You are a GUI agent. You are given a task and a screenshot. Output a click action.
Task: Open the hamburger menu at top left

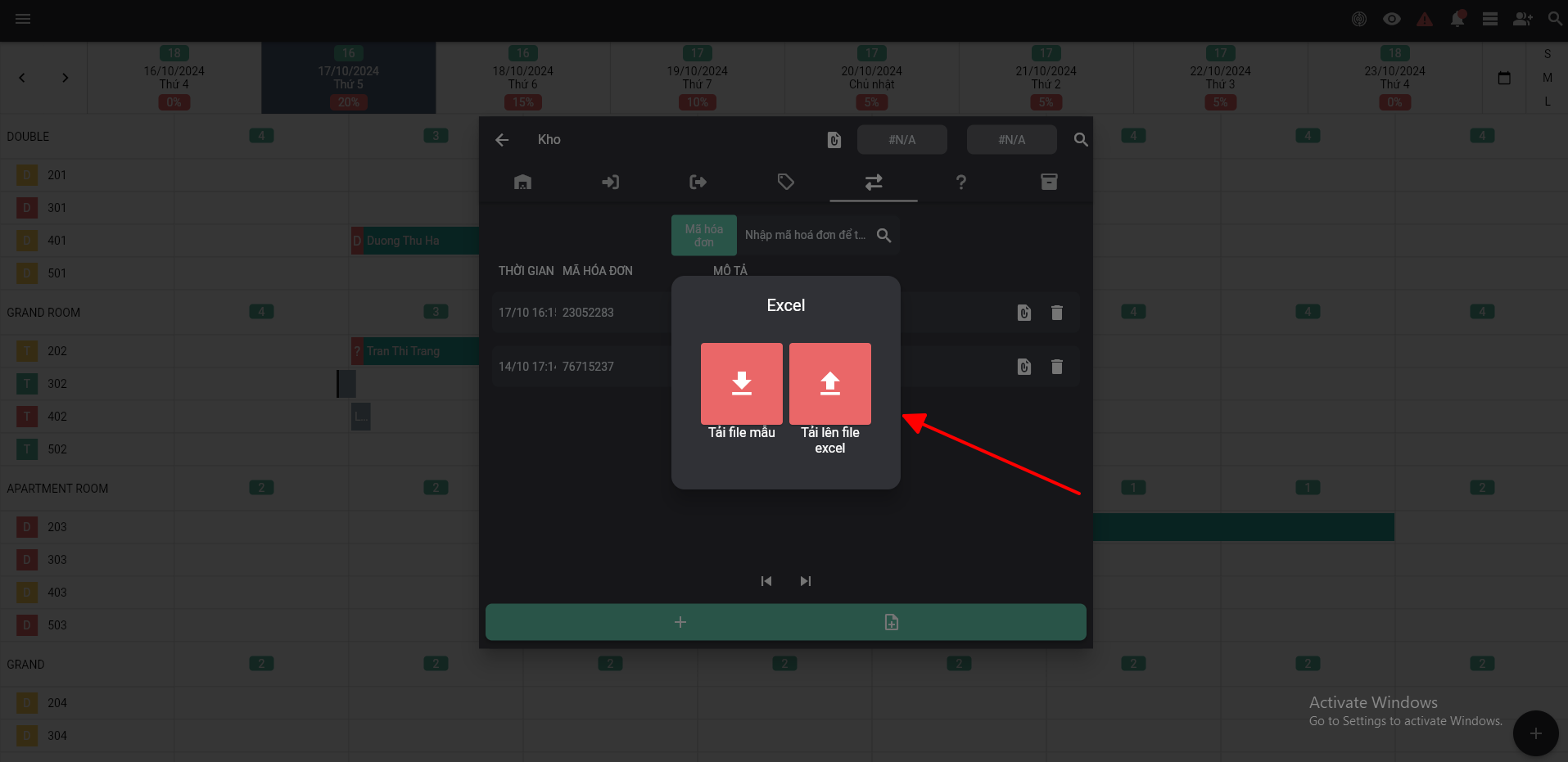click(23, 19)
